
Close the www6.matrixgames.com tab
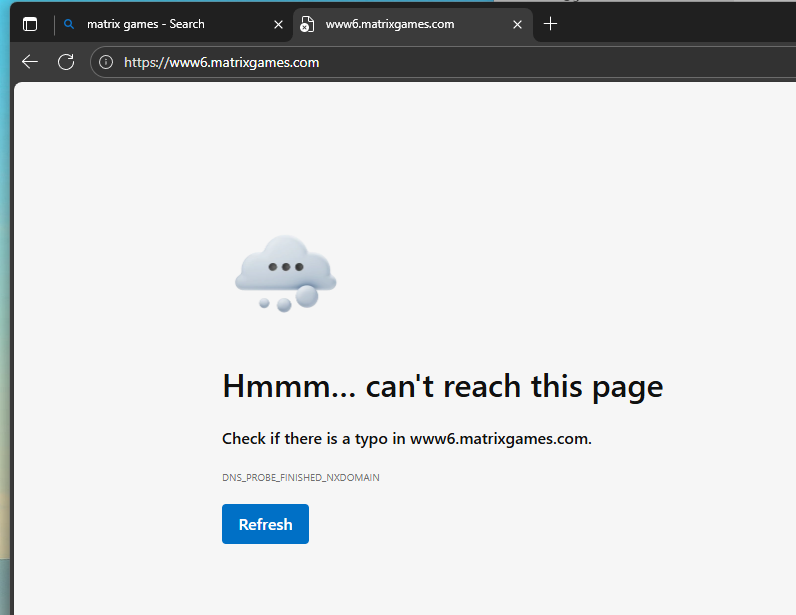click(x=517, y=24)
